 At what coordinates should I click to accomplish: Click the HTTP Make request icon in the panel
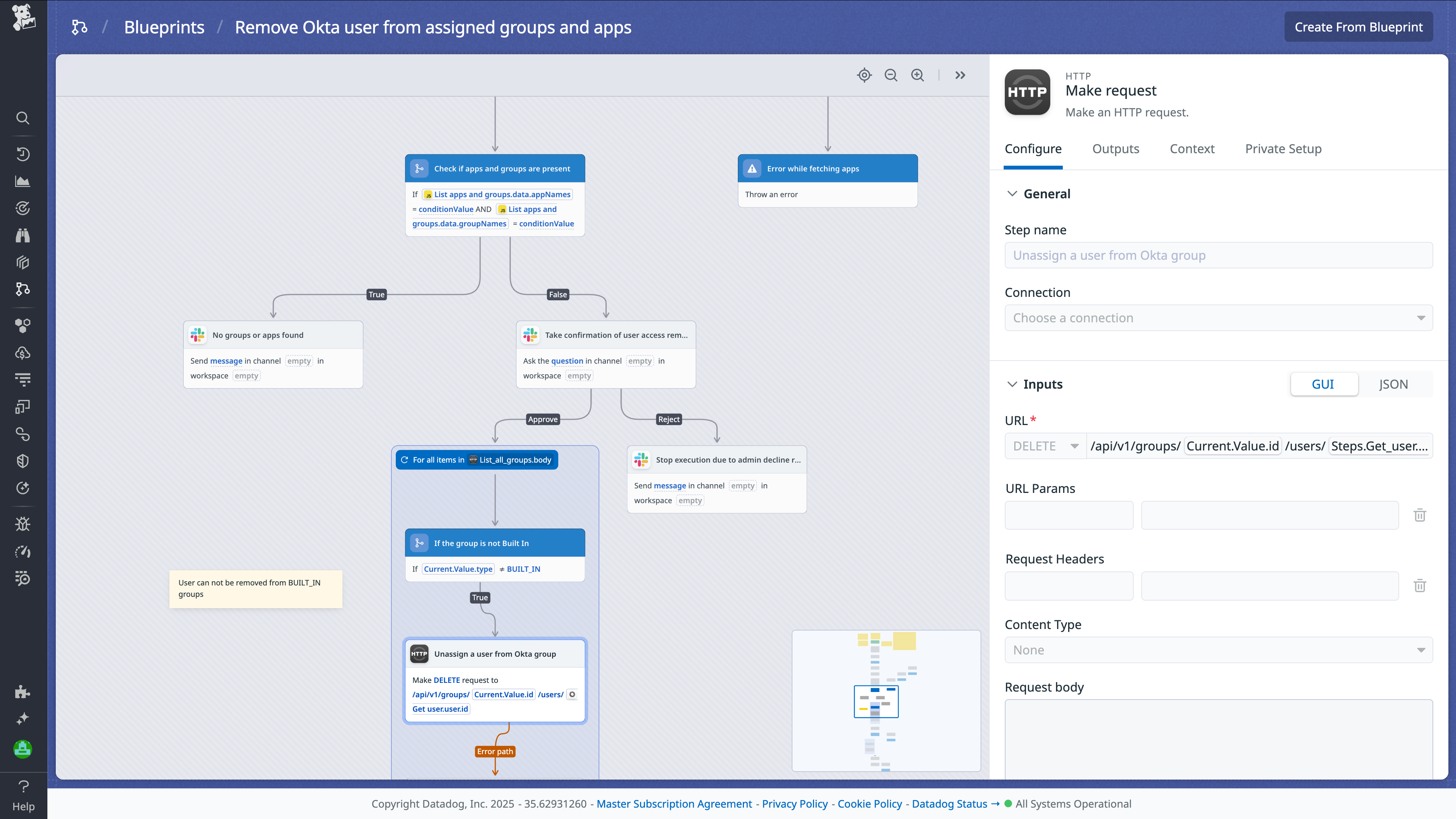tap(1027, 92)
